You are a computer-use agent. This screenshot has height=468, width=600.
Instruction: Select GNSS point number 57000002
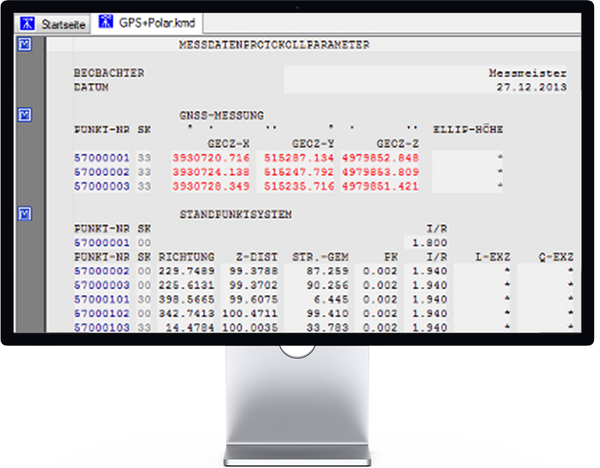pos(101,172)
